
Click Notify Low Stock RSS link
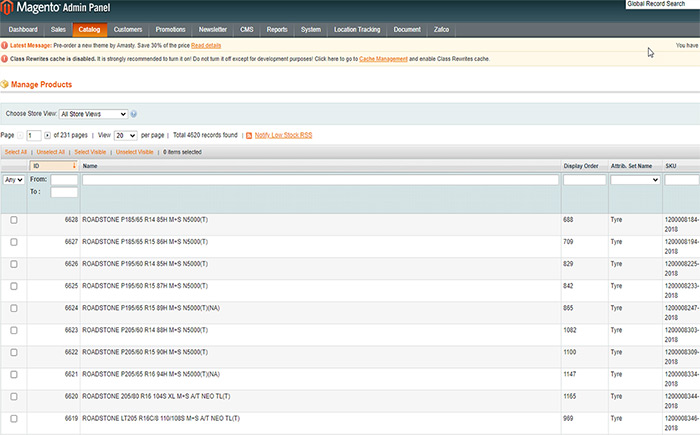(x=283, y=135)
